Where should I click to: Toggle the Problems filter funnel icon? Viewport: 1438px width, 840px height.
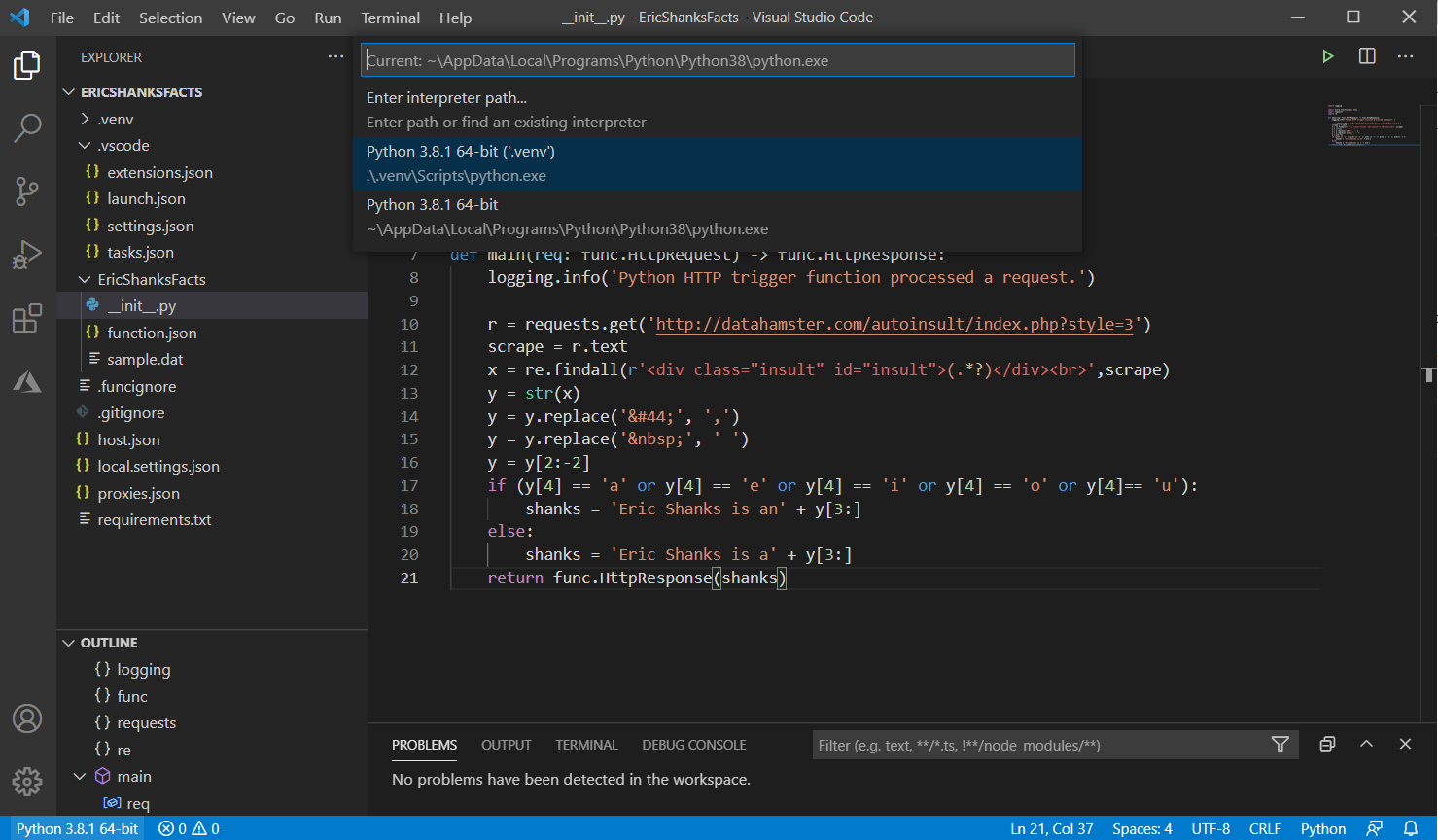(1280, 745)
